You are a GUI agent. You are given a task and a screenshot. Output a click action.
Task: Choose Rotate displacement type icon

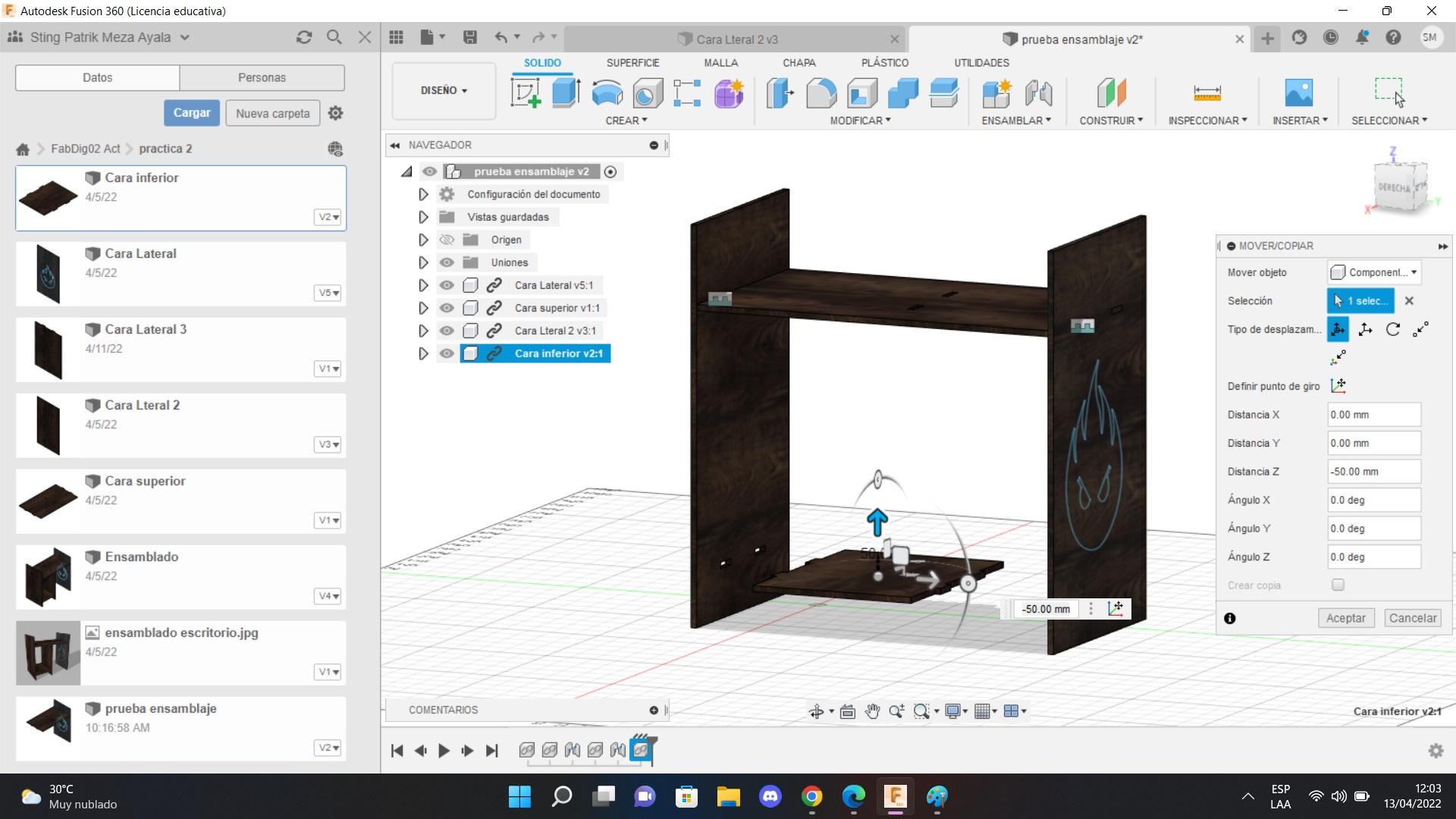[1393, 329]
